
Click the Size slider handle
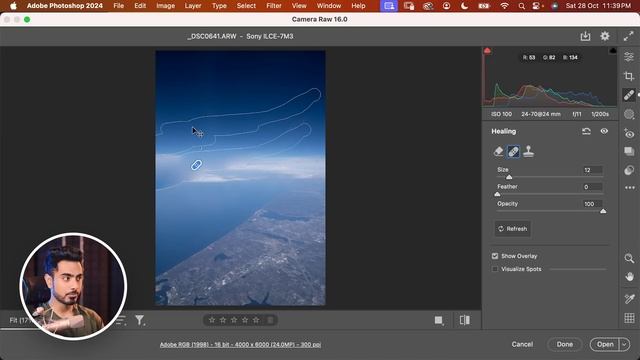pyautogui.click(x=509, y=177)
